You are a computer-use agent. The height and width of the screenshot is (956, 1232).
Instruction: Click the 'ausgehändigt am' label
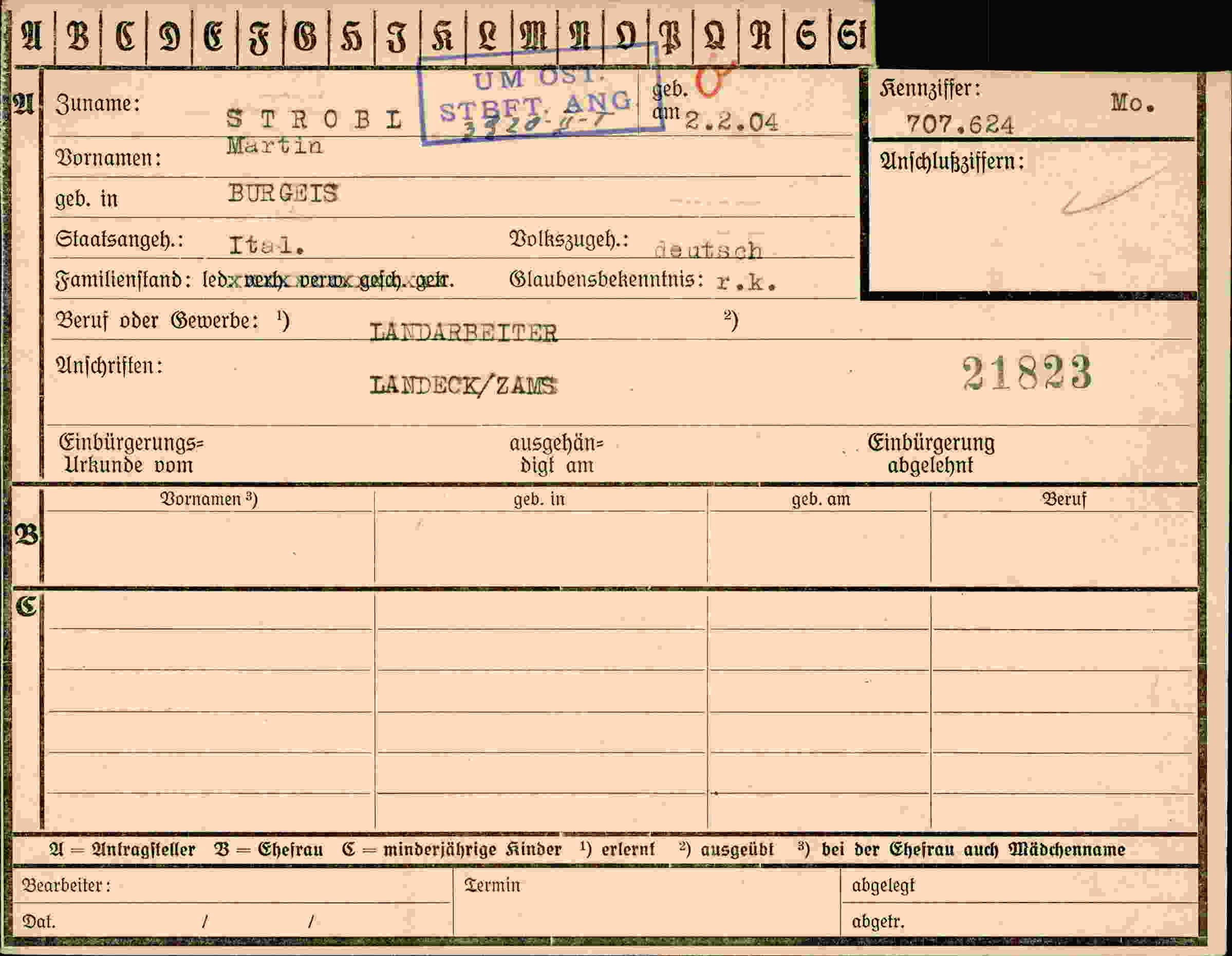point(556,454)
